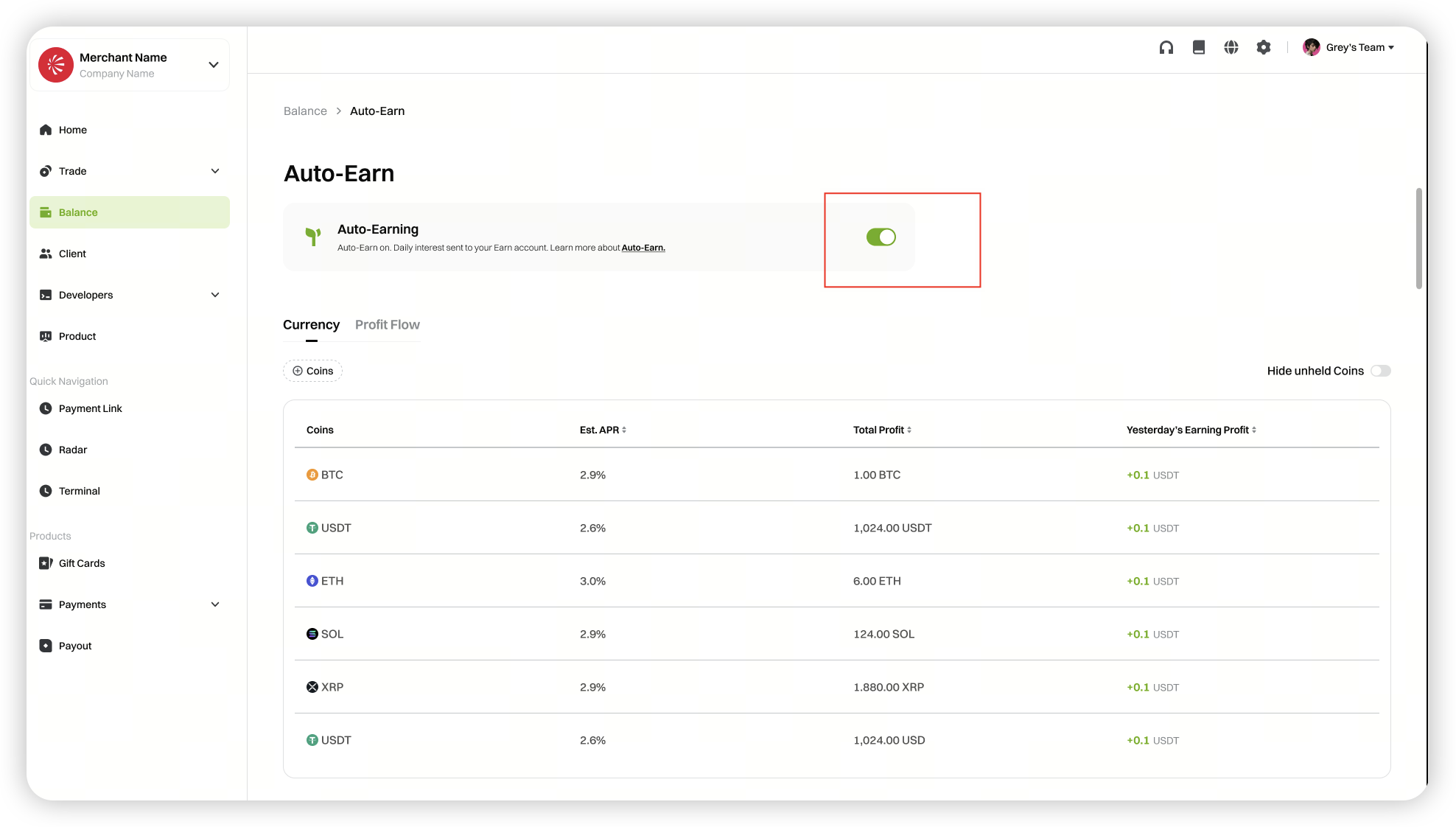Enable Hide unheld Coins switch
Viewport: 1456px width, 827px height.
pos(1380,371)
